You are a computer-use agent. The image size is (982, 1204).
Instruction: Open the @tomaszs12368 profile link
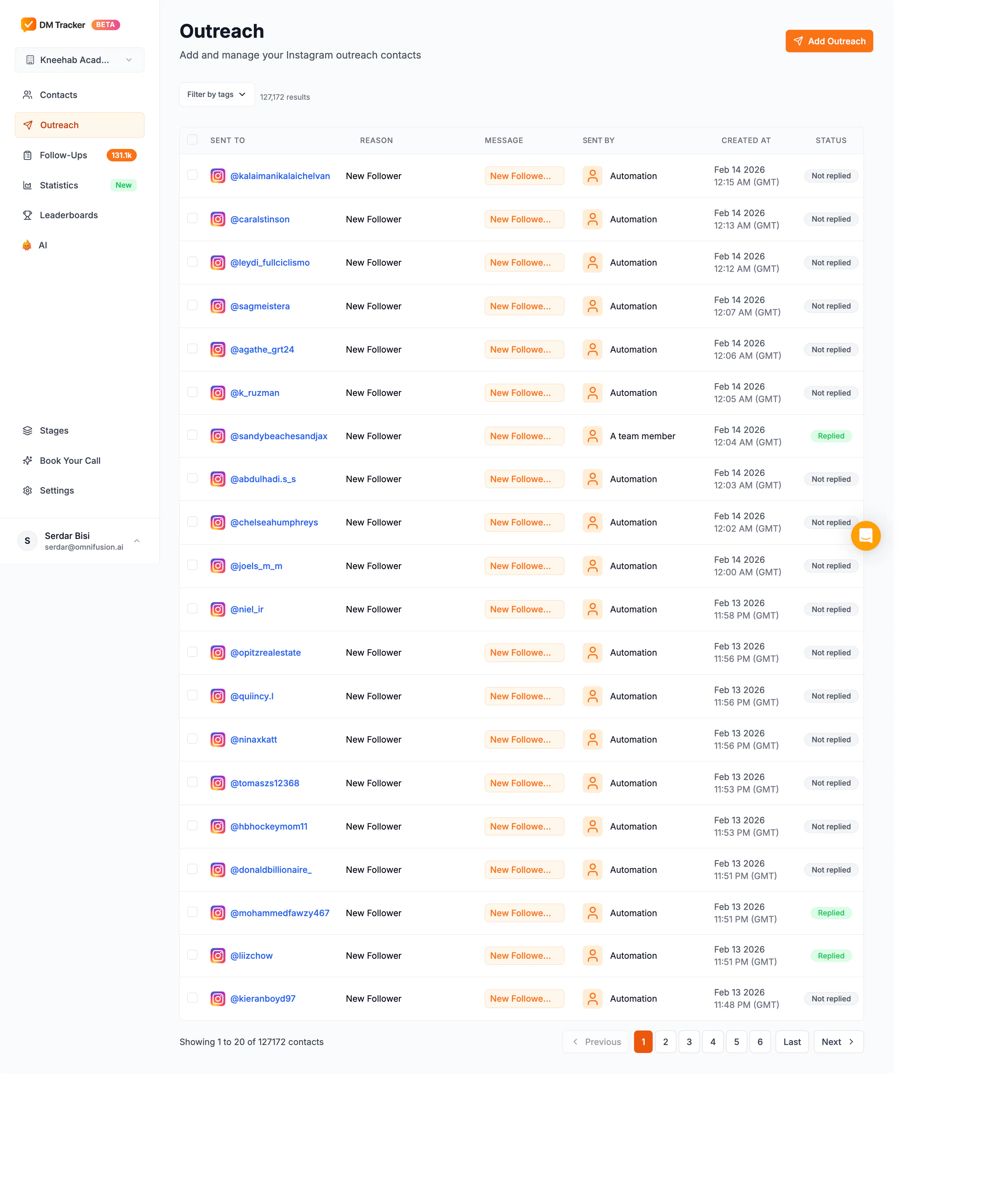click(x=265, y=783)
